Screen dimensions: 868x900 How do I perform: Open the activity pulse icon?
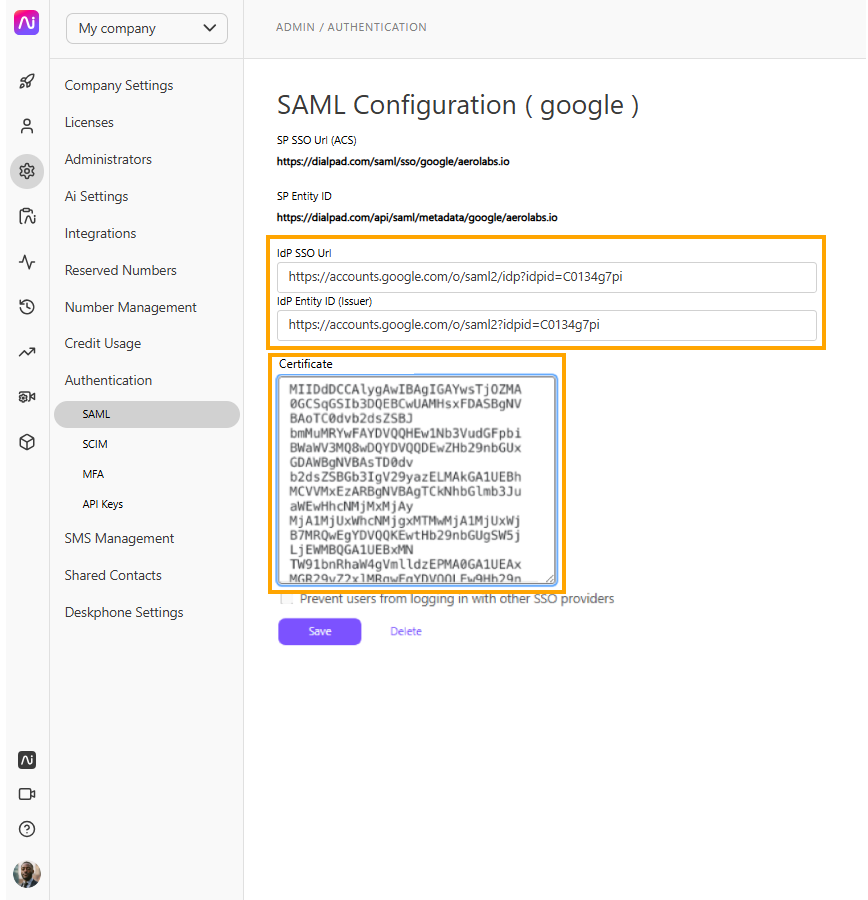(x=27, y=262)
